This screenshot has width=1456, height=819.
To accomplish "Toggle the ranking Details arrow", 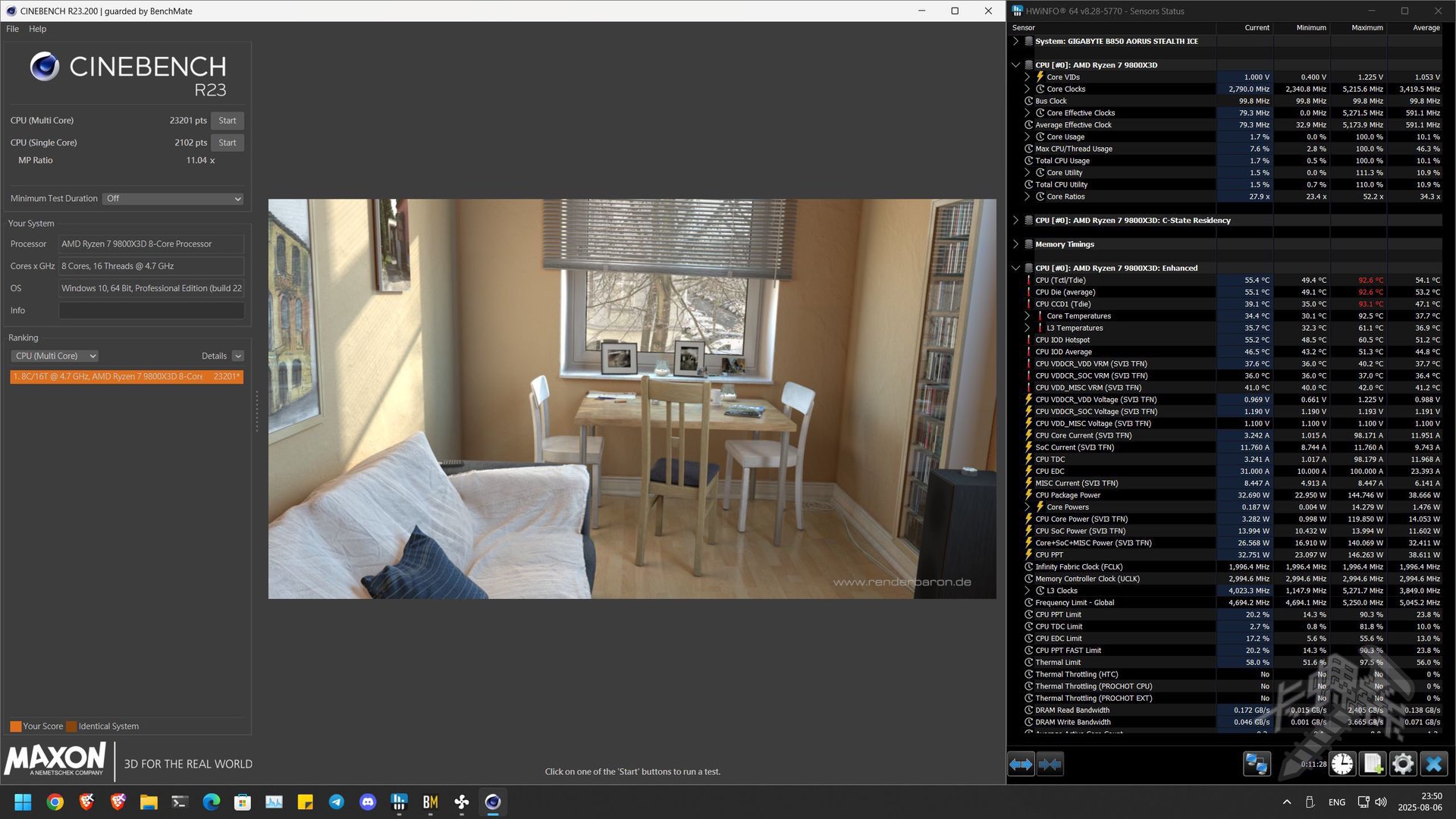I will click(237, 356).
